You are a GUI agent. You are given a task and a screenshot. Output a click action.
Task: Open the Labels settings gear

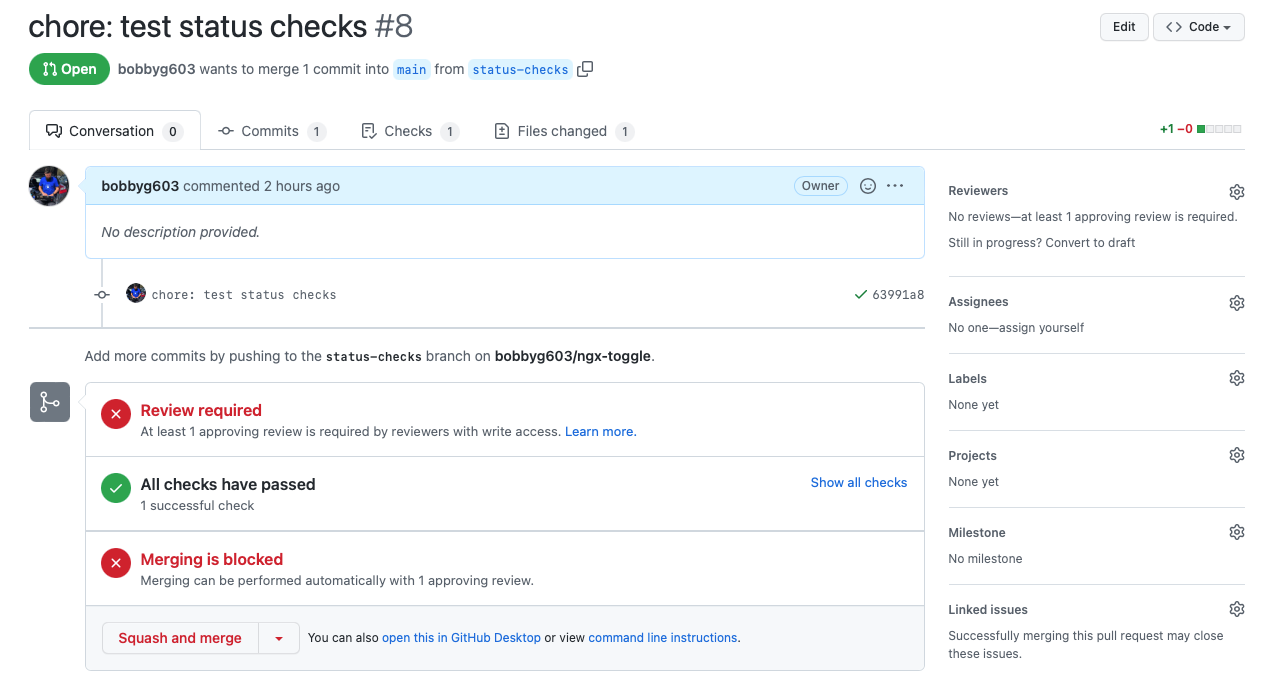point(1237,378)
